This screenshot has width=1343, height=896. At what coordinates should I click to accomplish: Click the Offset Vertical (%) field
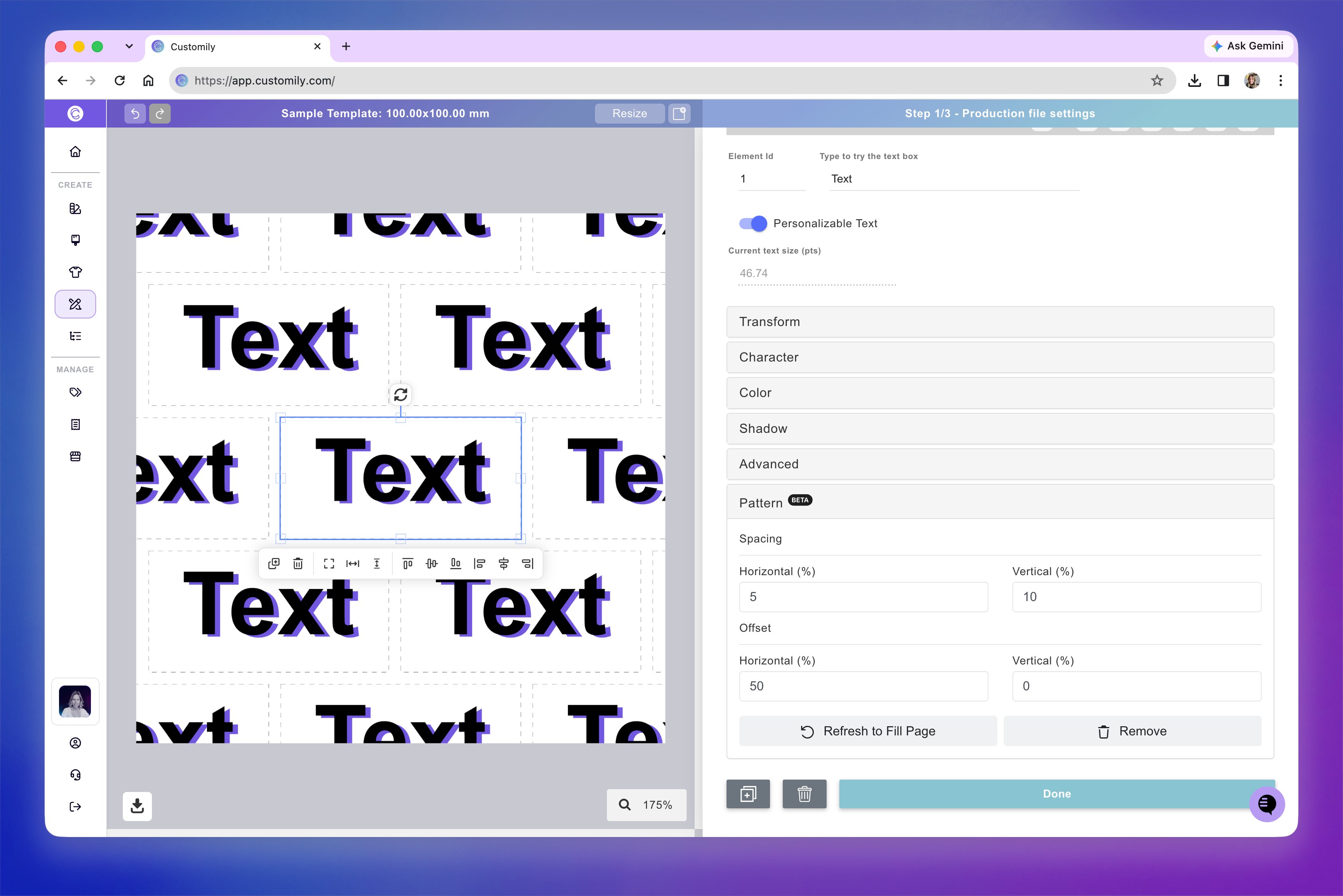click(x=1136, y=686)
